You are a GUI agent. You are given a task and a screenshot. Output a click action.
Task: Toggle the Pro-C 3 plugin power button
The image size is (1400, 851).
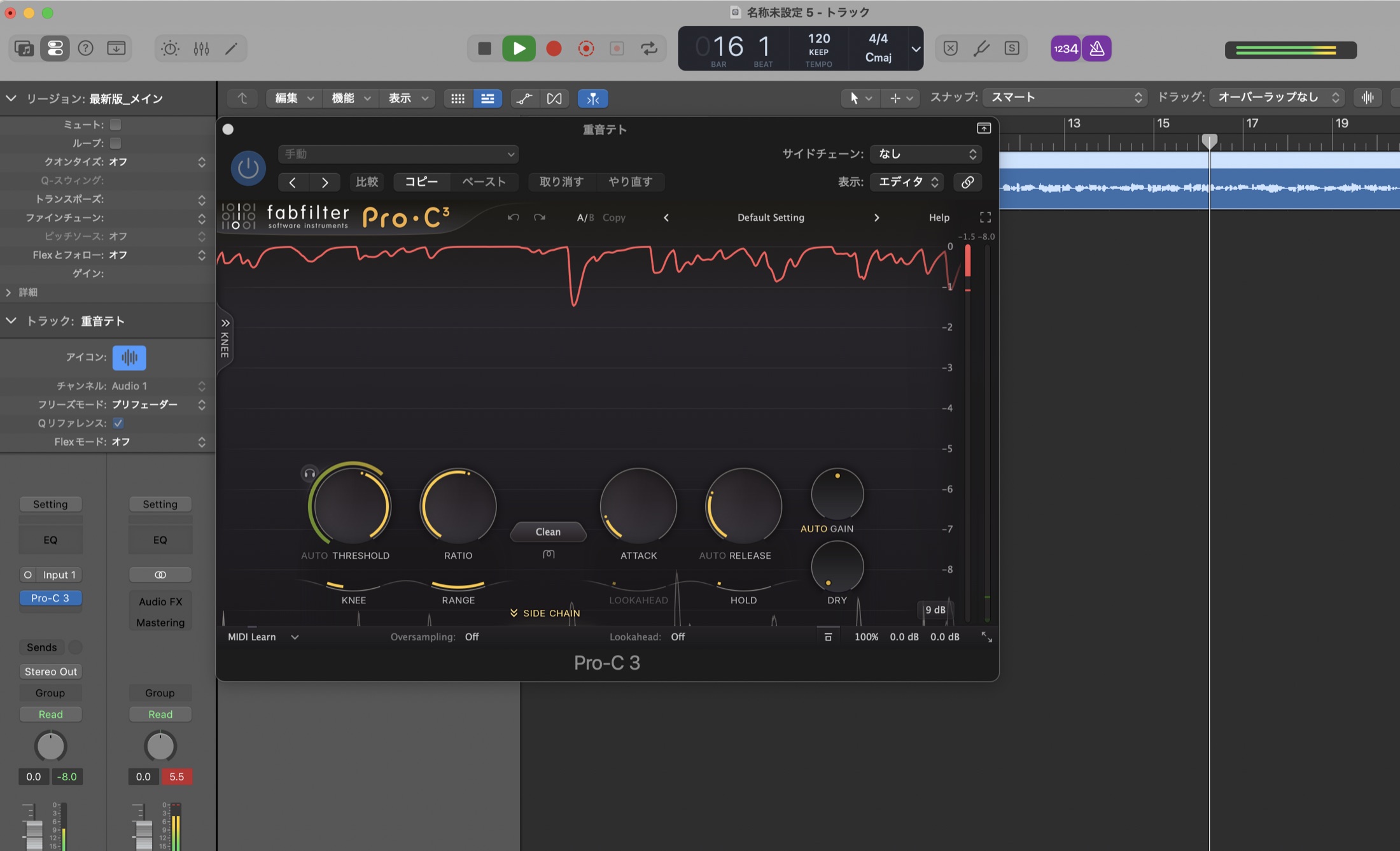point(248,168)
